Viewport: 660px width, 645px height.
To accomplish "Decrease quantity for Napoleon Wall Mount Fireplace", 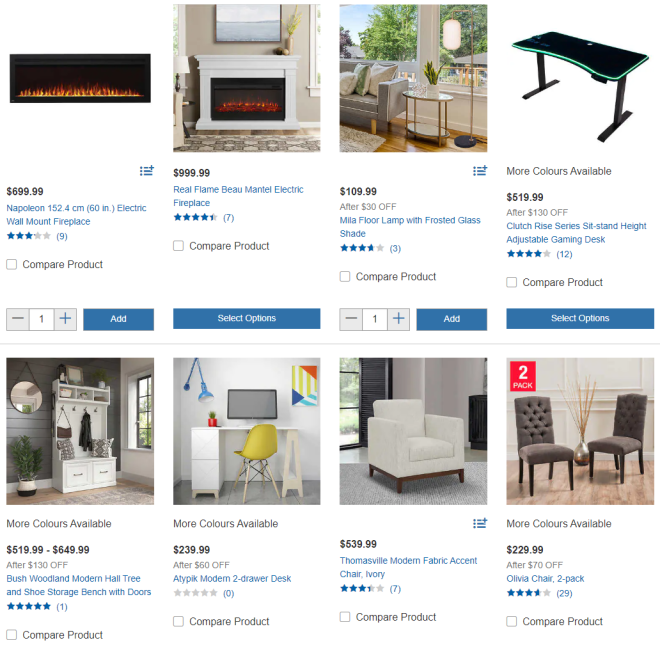I will click(x=18, y=319).
